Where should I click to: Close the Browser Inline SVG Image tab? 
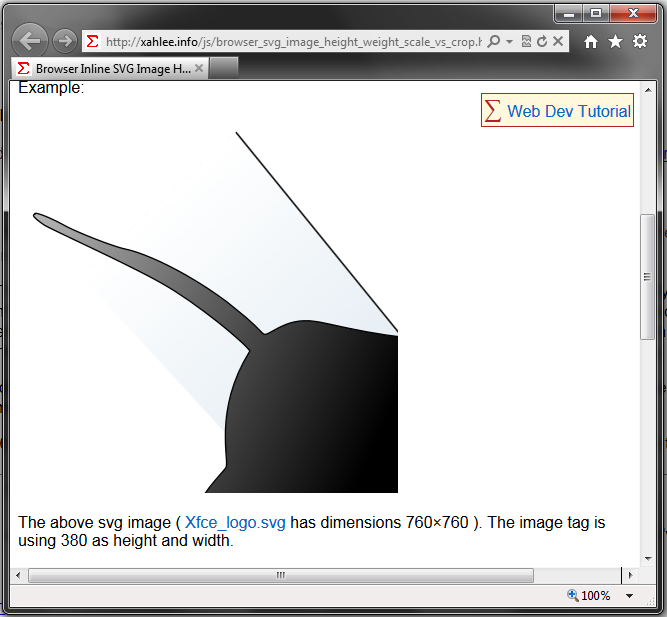[199, 68]
